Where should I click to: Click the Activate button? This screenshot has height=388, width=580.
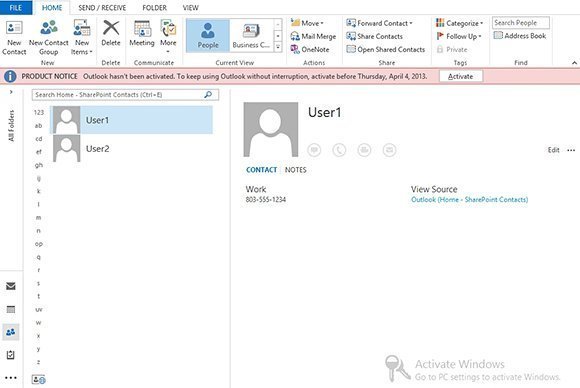click(x=461, y=76)
